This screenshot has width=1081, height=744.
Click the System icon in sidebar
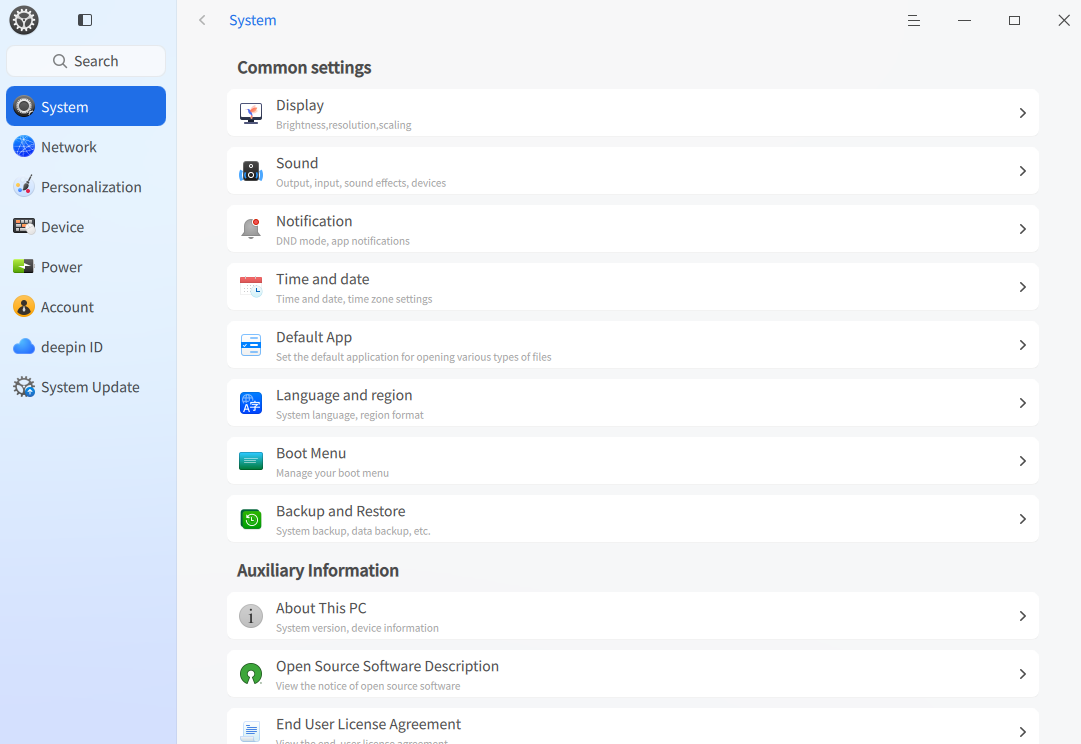[24, 106]
